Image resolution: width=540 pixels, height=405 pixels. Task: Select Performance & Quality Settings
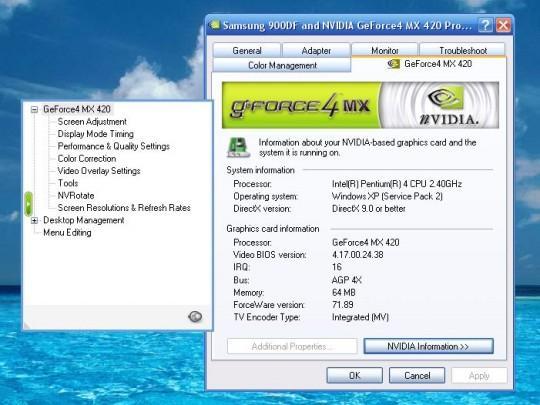coord(114,146)
